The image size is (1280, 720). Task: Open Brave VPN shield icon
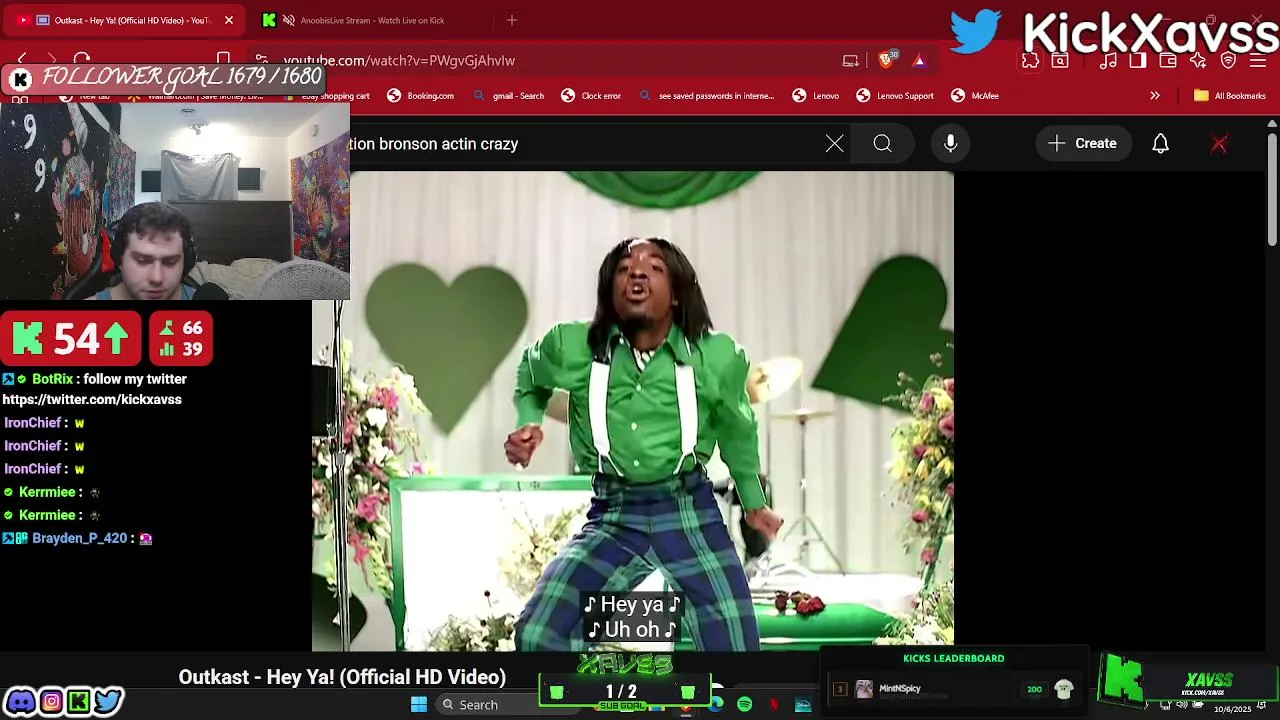click(x=1229, y=61)
